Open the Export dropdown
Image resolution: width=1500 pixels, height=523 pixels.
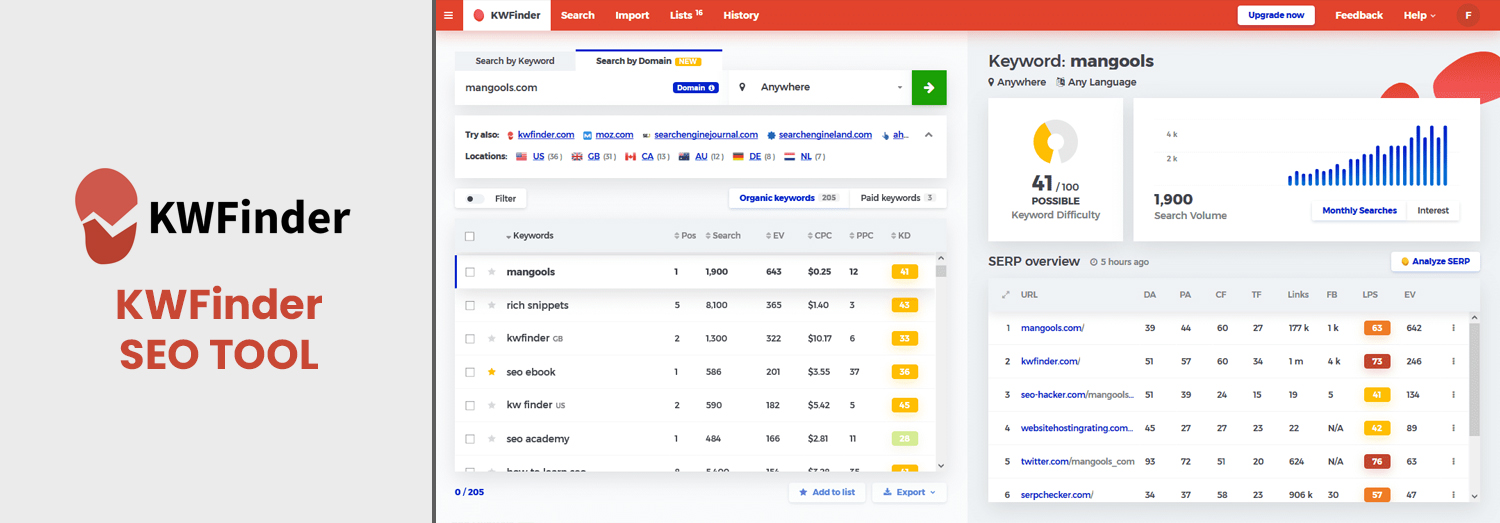pos(909,492)
